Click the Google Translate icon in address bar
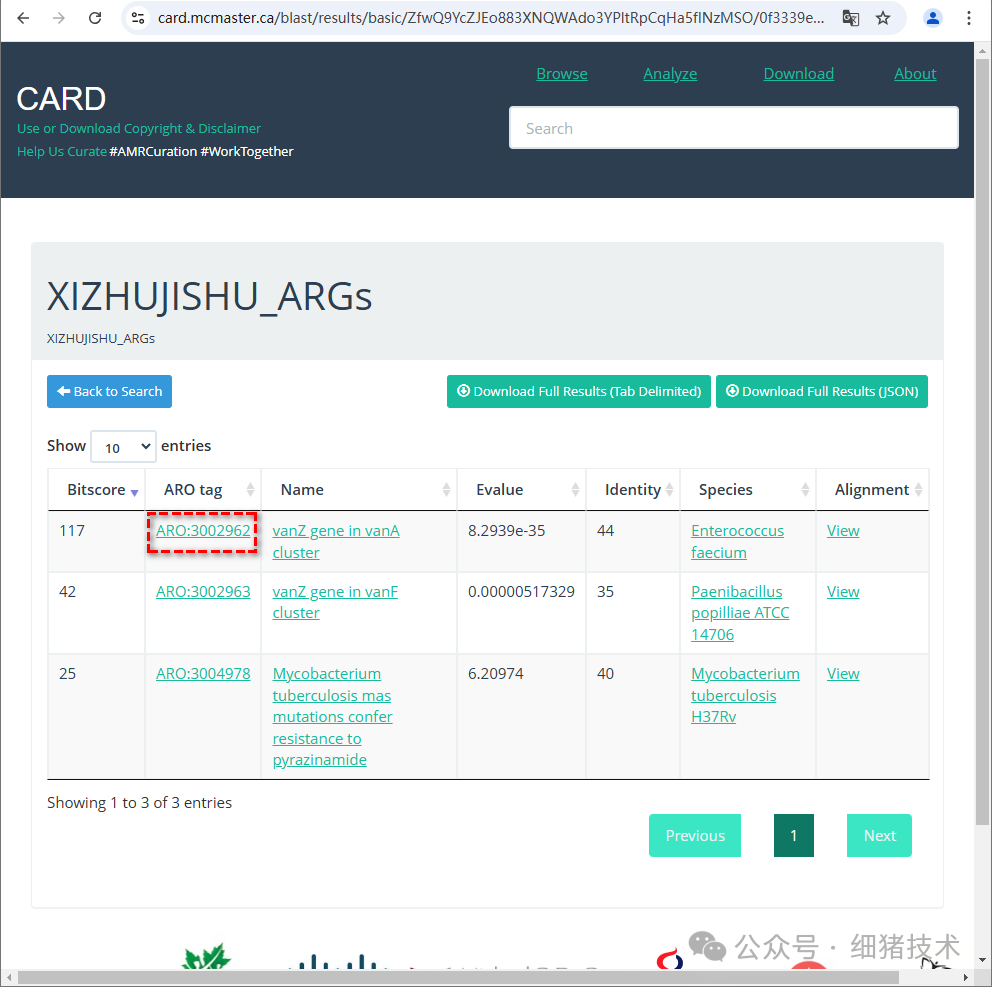 pyautogui.click(x=850, y=18)
